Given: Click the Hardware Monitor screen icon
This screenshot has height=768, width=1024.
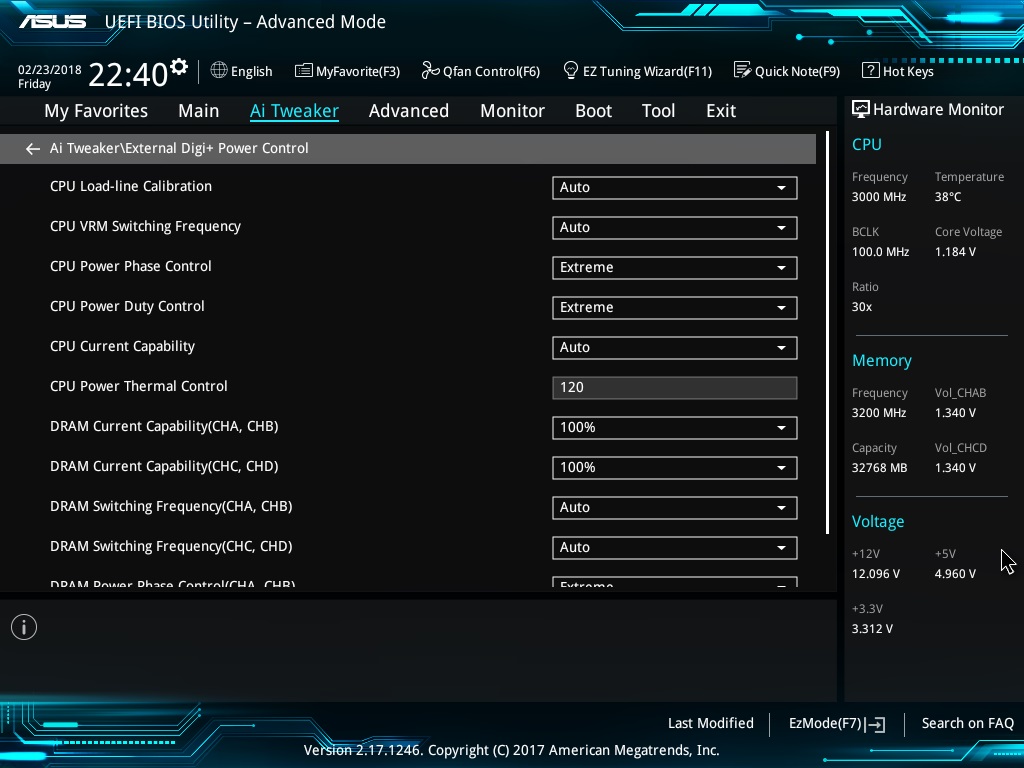Looking at the screenshot, I should [x=861, y=110].
